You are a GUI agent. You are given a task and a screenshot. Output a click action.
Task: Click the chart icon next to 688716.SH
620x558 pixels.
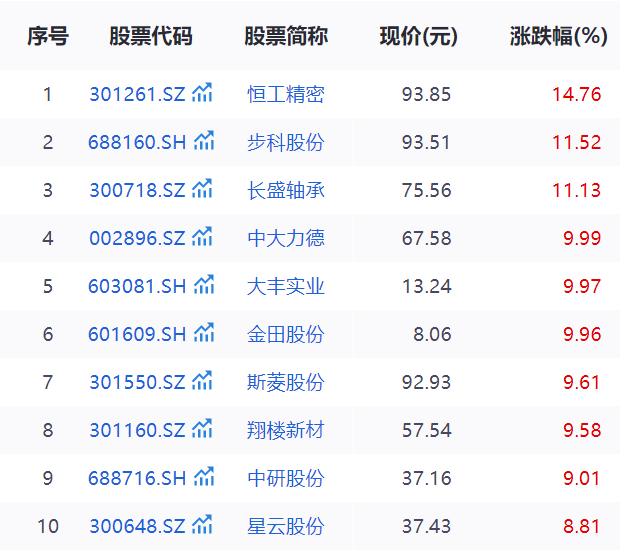(x=203, y=478)
